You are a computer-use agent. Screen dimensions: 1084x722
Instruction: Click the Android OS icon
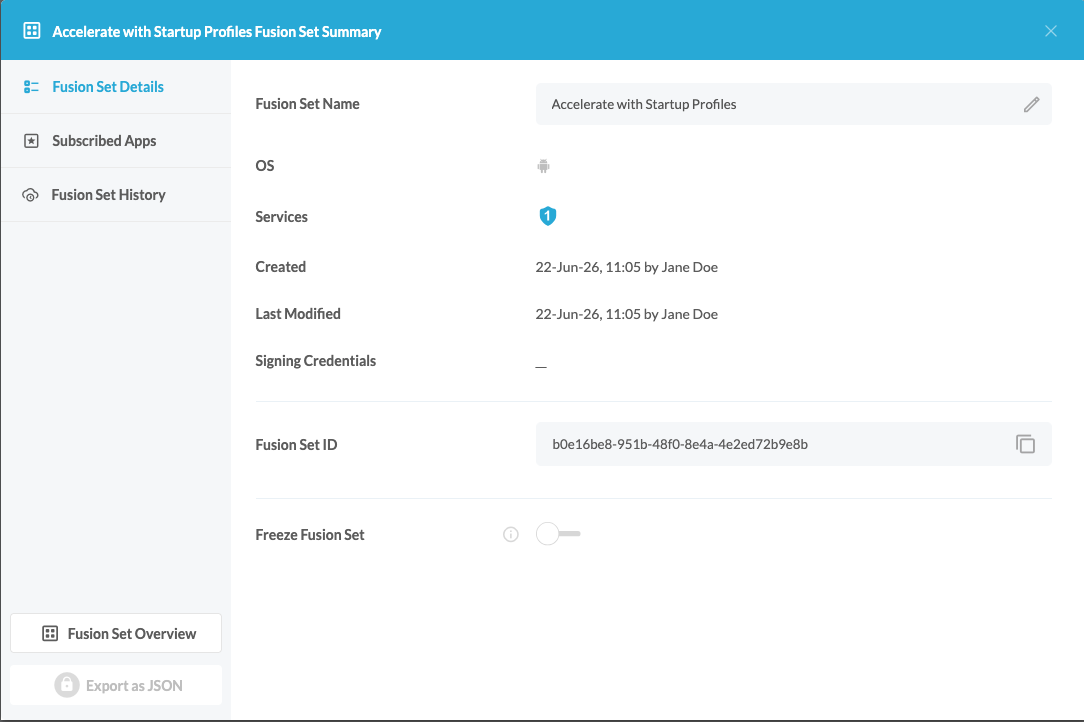click(543, 166)
